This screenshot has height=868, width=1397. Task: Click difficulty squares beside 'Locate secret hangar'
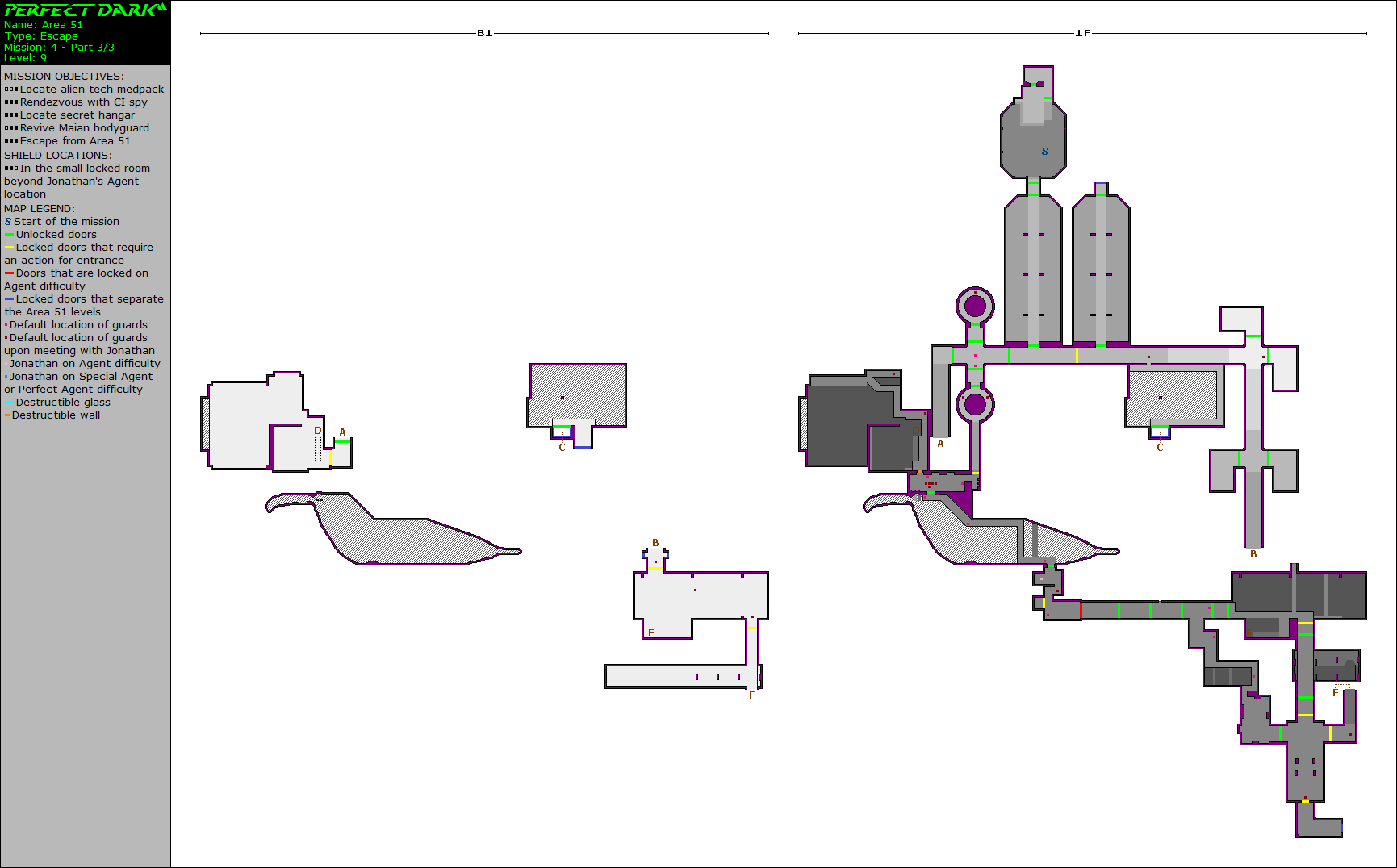(11, 115)
